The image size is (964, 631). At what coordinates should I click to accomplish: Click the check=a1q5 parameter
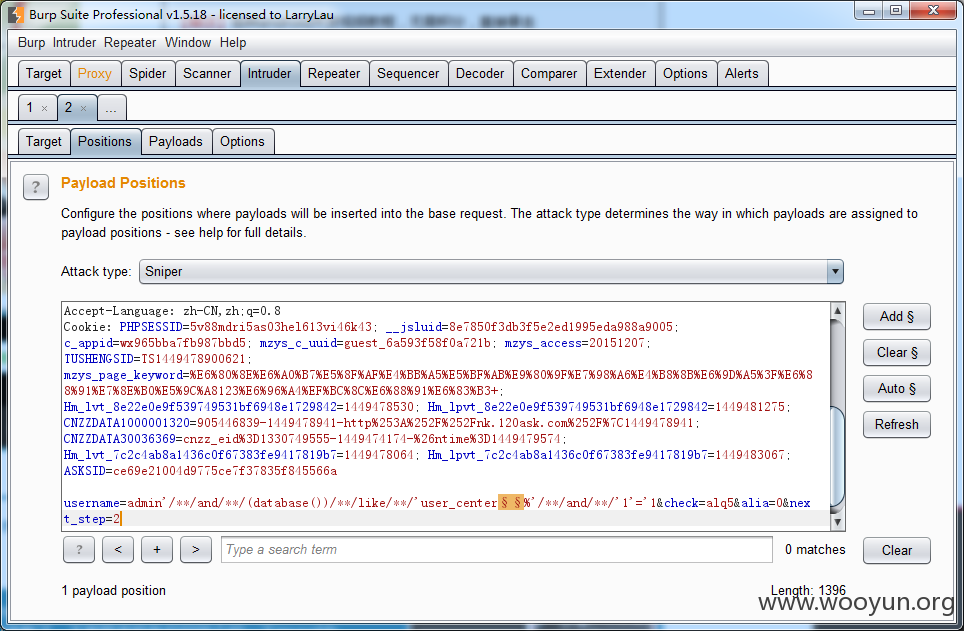coord(699,503)
